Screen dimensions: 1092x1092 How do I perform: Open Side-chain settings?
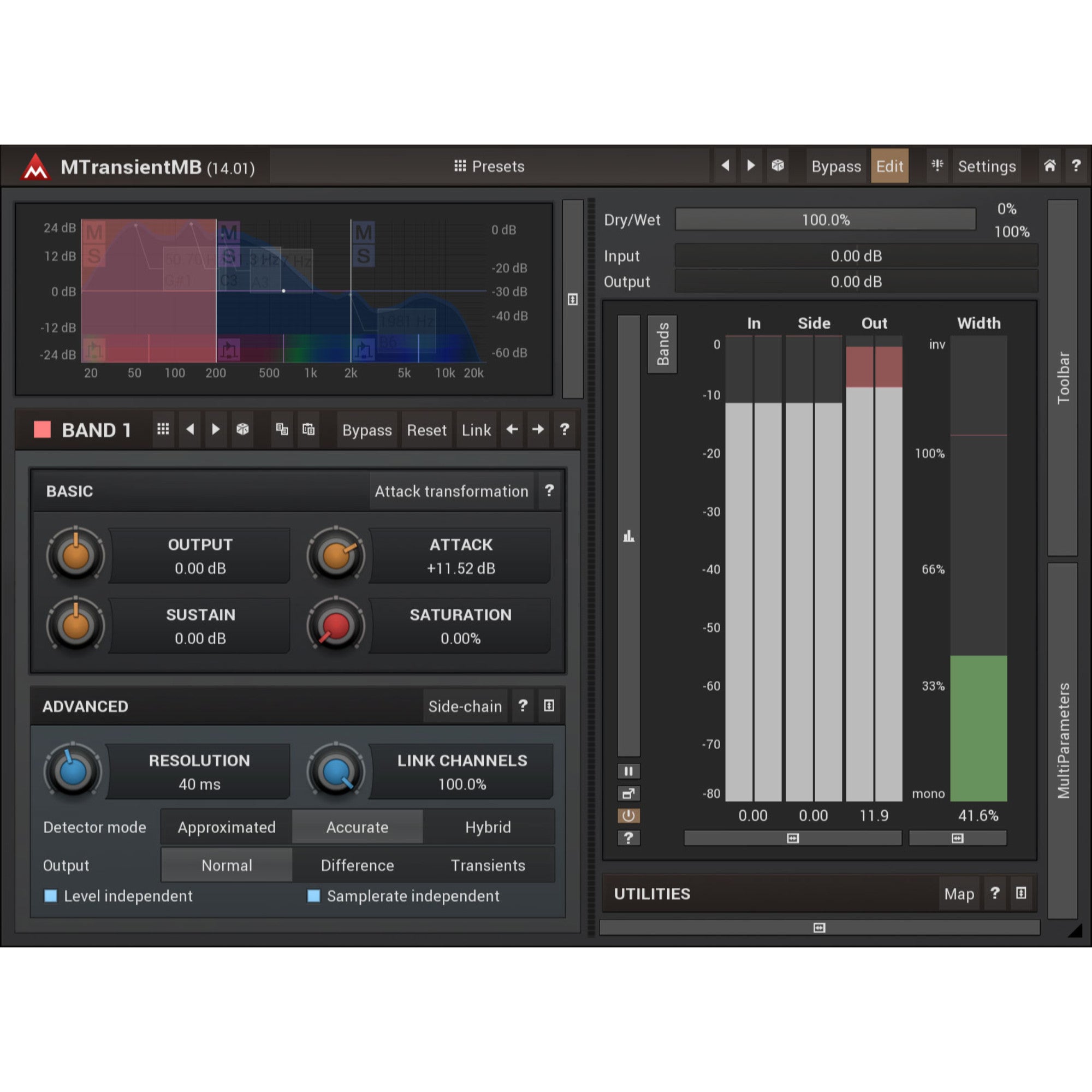tap(465, 706)
